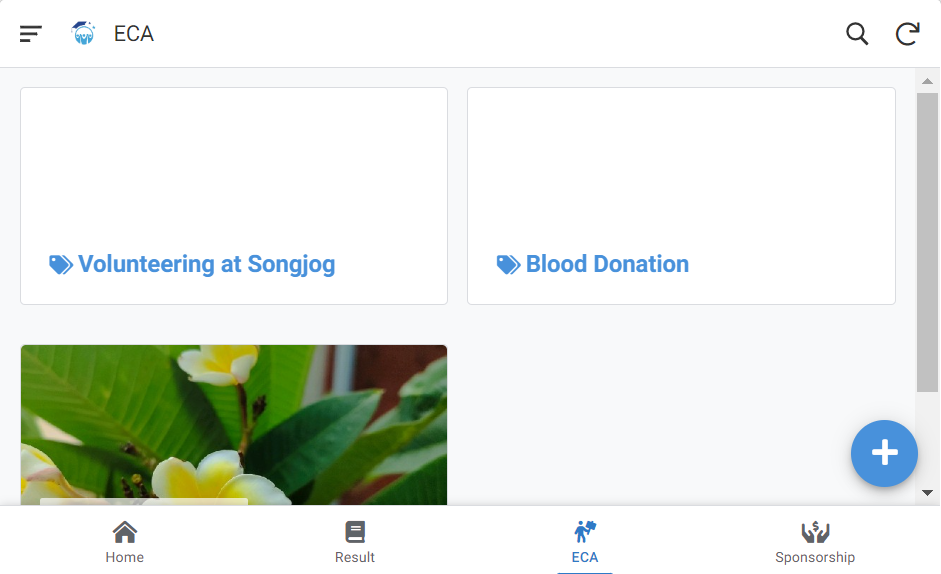Click empty image area of Blood Donation card

click(681, 160)
